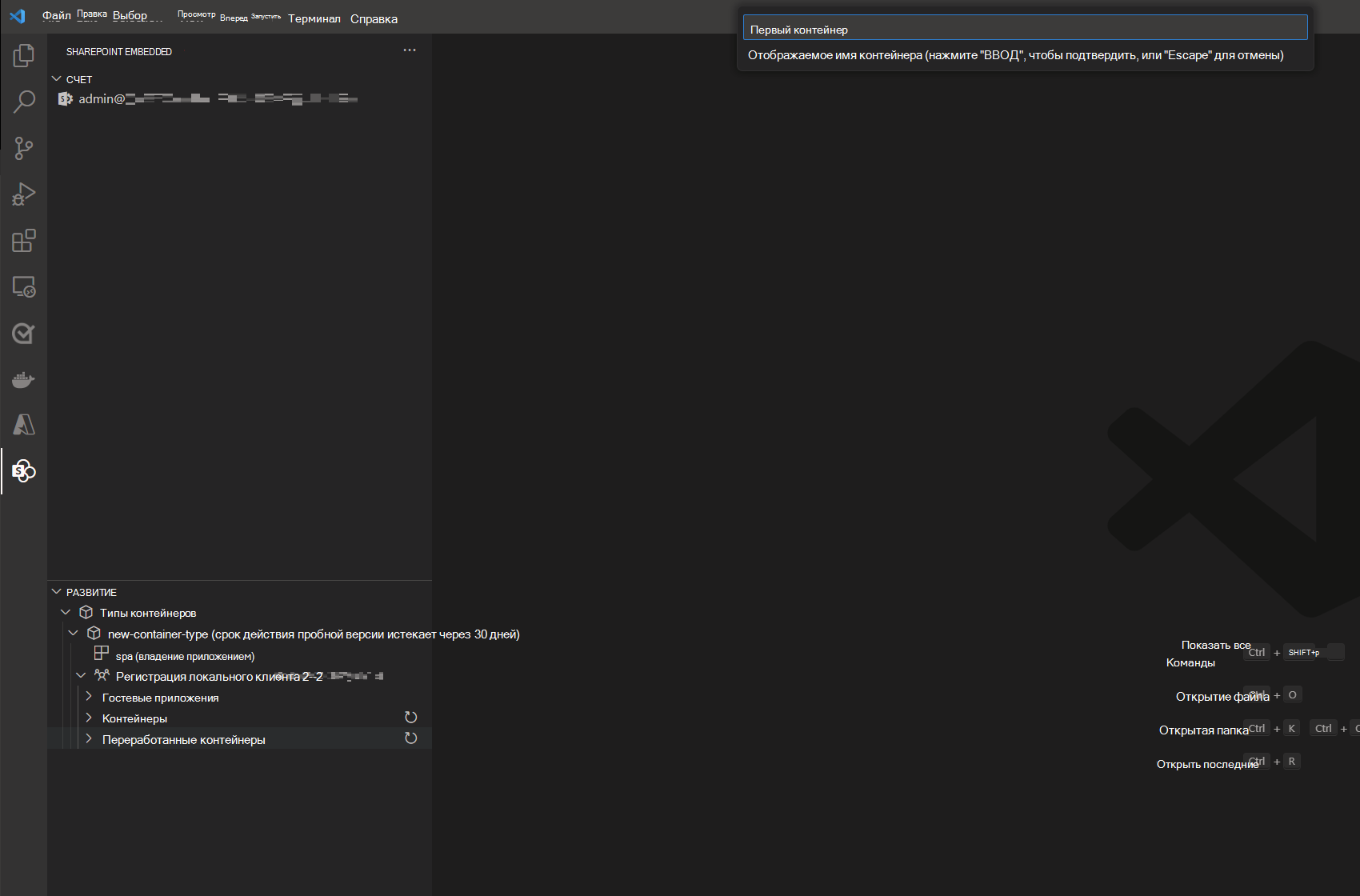Click the Показать все Команды hint
This screenshot has height=896, width=1360.
pyautogui.click(x=1208, y=654)
